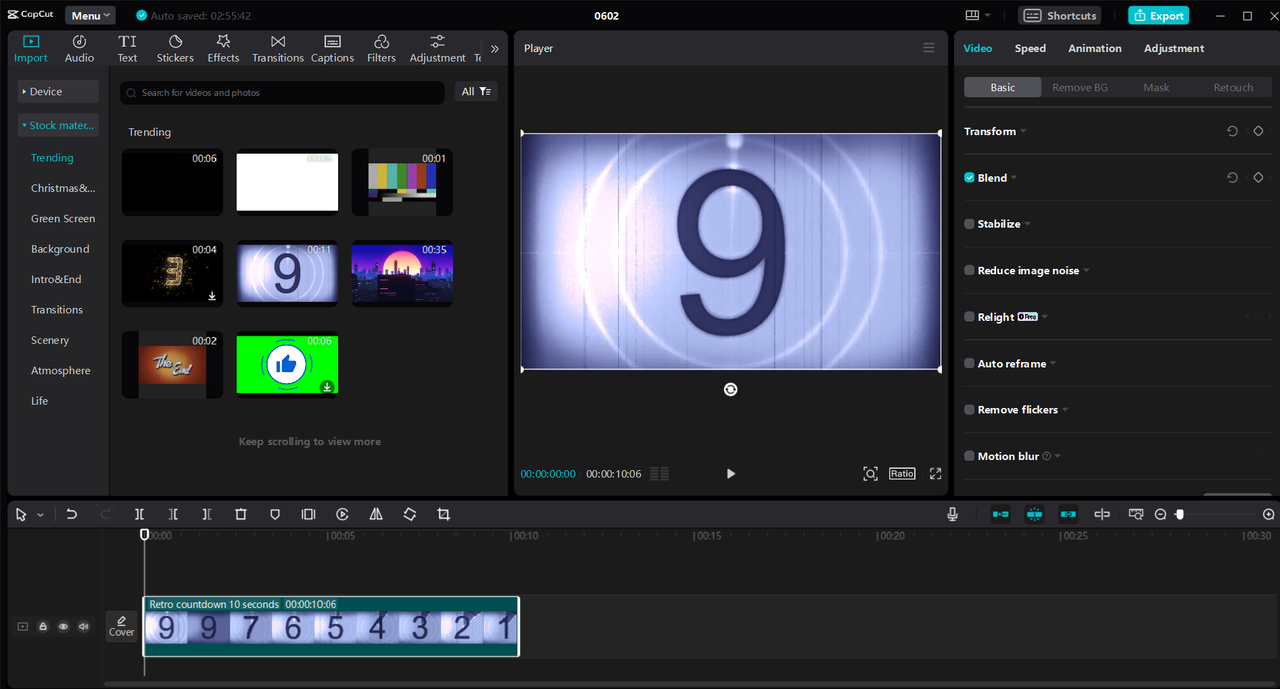Hide the video track with eye icon

pos(63,627)
